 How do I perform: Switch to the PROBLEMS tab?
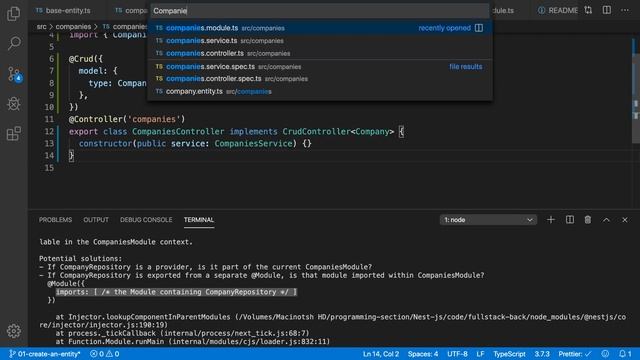pyautogui.click(x=56, y=220)
